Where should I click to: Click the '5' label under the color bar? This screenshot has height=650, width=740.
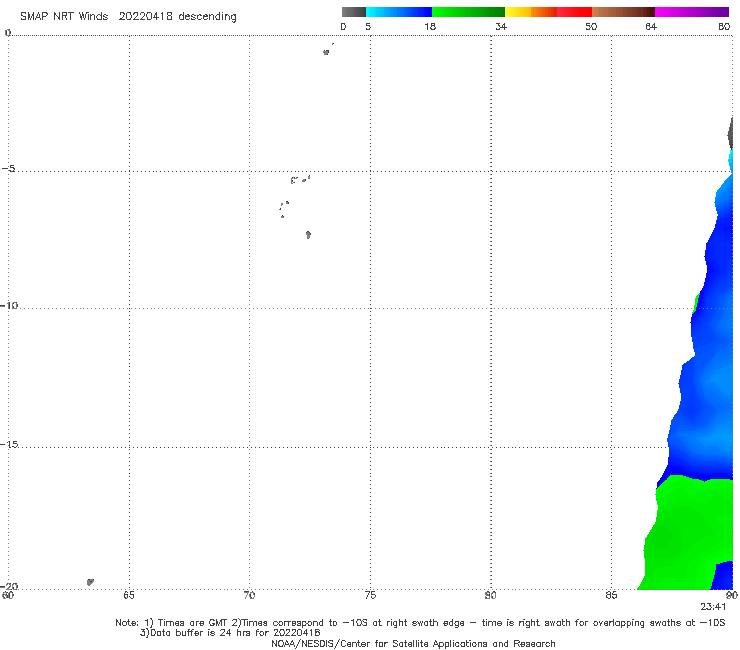click(368, 26)
